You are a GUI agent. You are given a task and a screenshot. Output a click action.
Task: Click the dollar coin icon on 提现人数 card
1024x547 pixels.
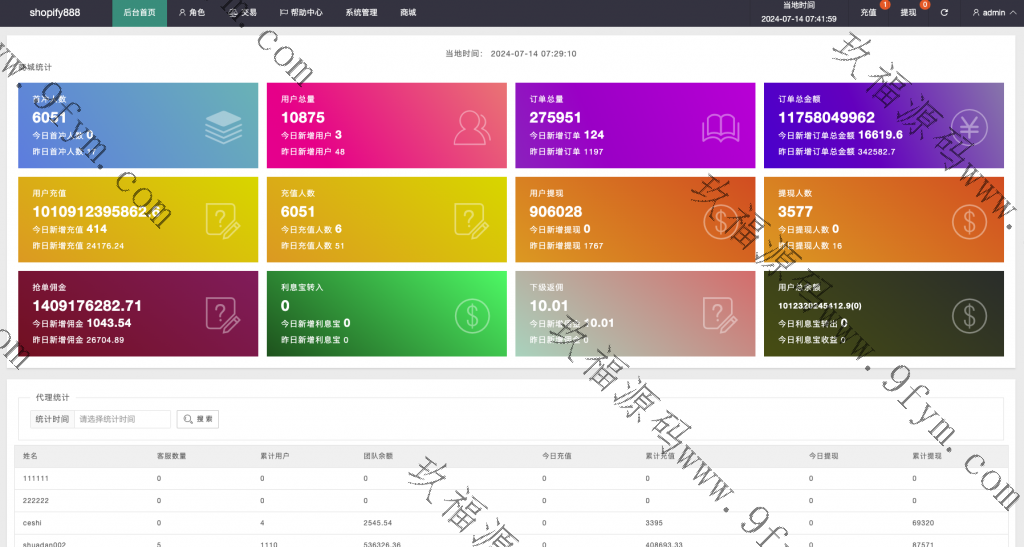(x=969, y=220)
